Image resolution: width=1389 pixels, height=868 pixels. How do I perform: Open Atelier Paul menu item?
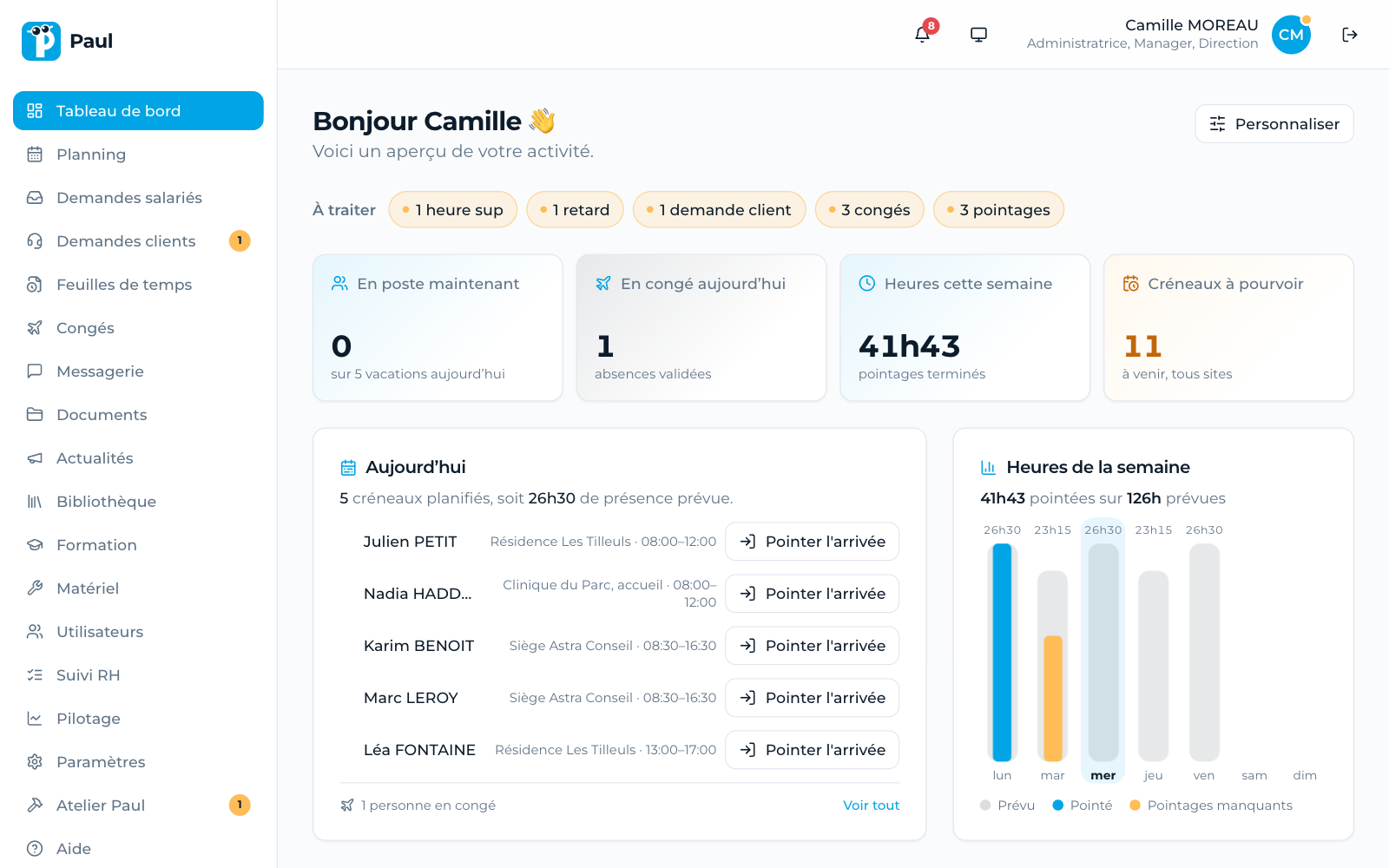click(x=138, y=806)
